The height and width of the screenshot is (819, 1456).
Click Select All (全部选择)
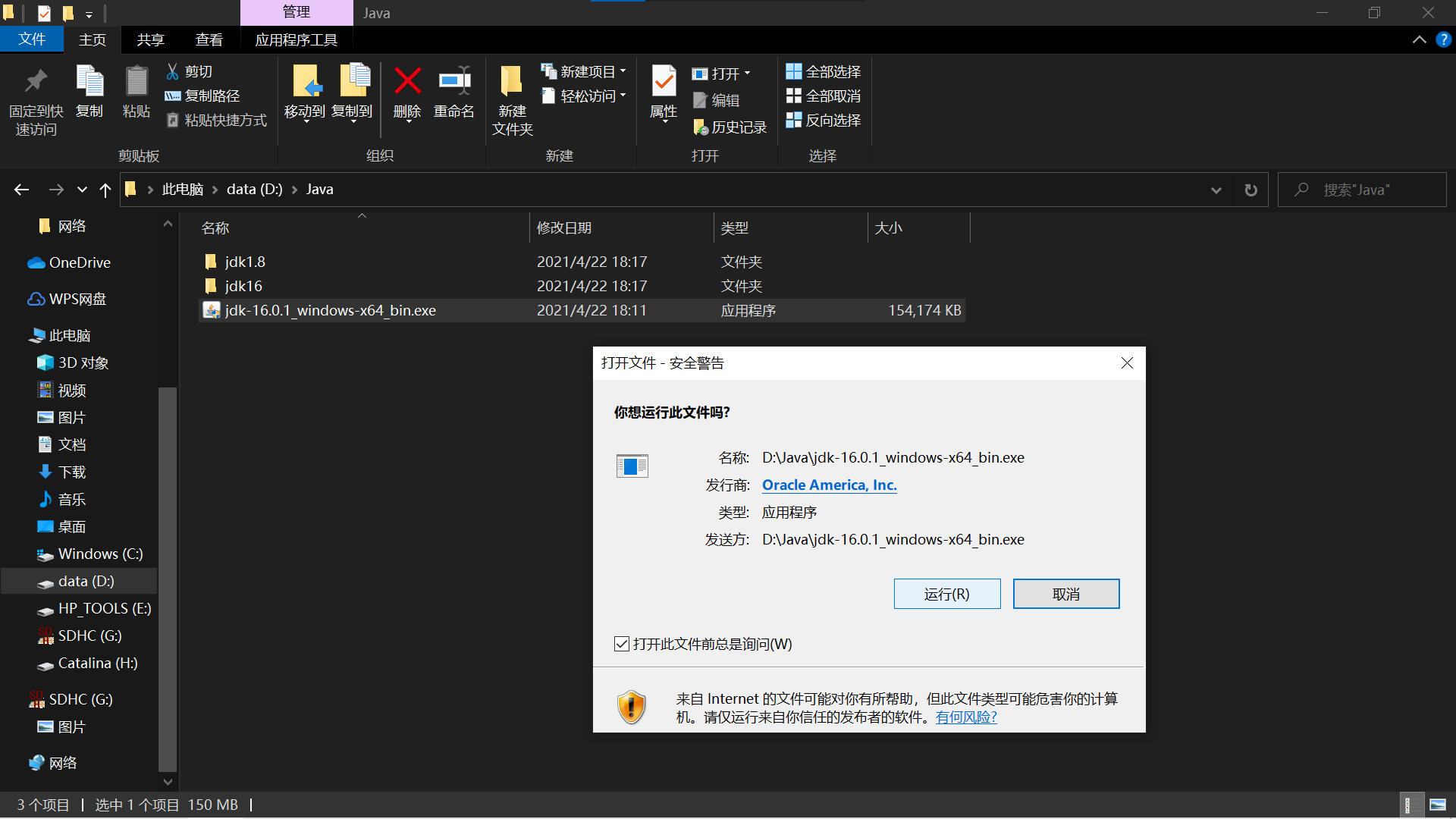point(823,71)
